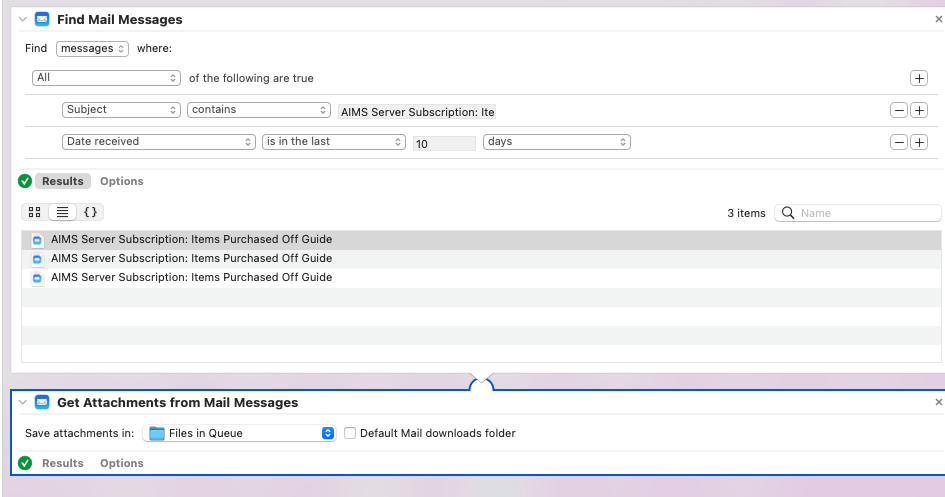The image size is (945, 497).
Task: Click the Name search field in results
Action: click(x=866, y=213)
